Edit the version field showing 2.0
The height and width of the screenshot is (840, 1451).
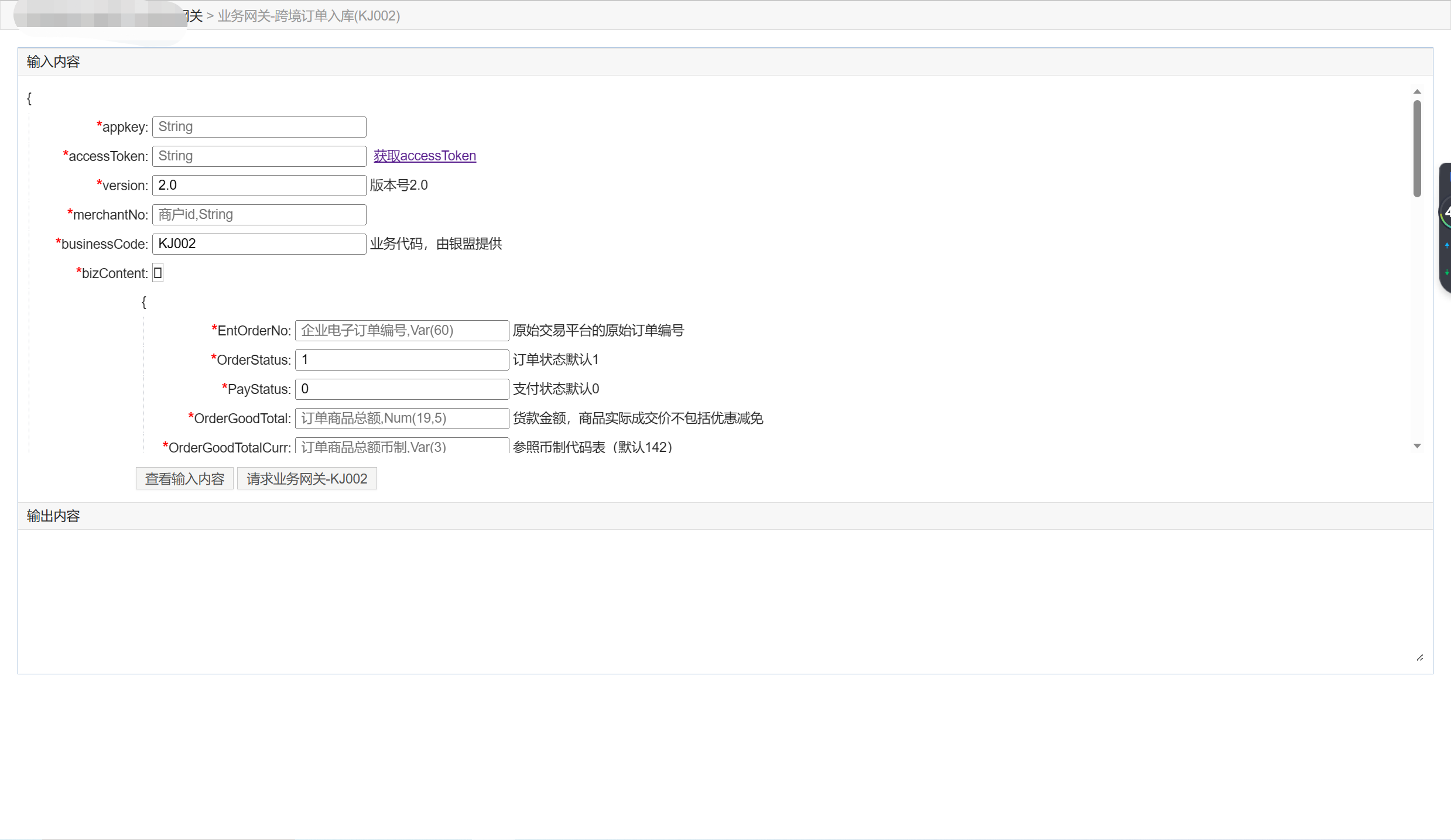[x=259, y=186]
